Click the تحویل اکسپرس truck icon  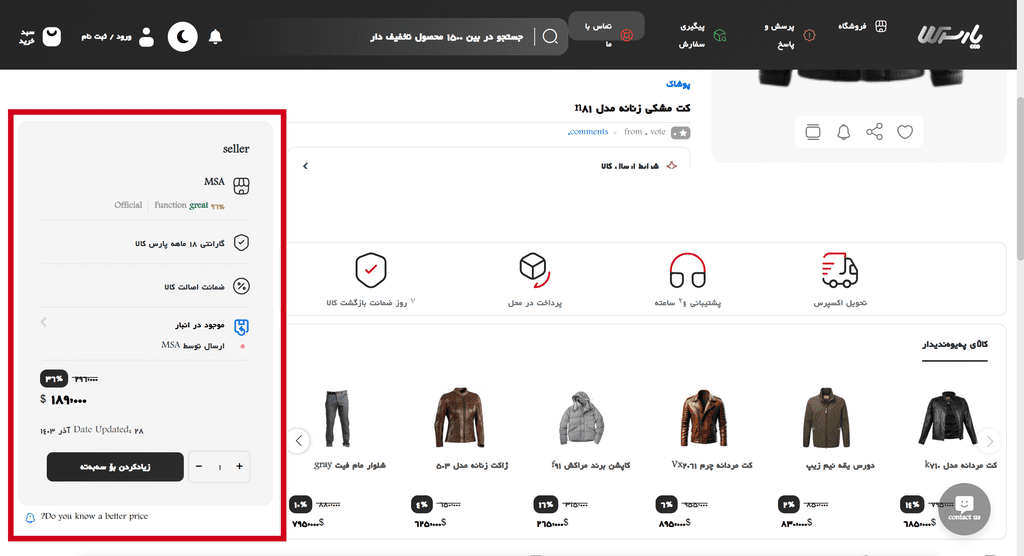click(x=840, y=270)
